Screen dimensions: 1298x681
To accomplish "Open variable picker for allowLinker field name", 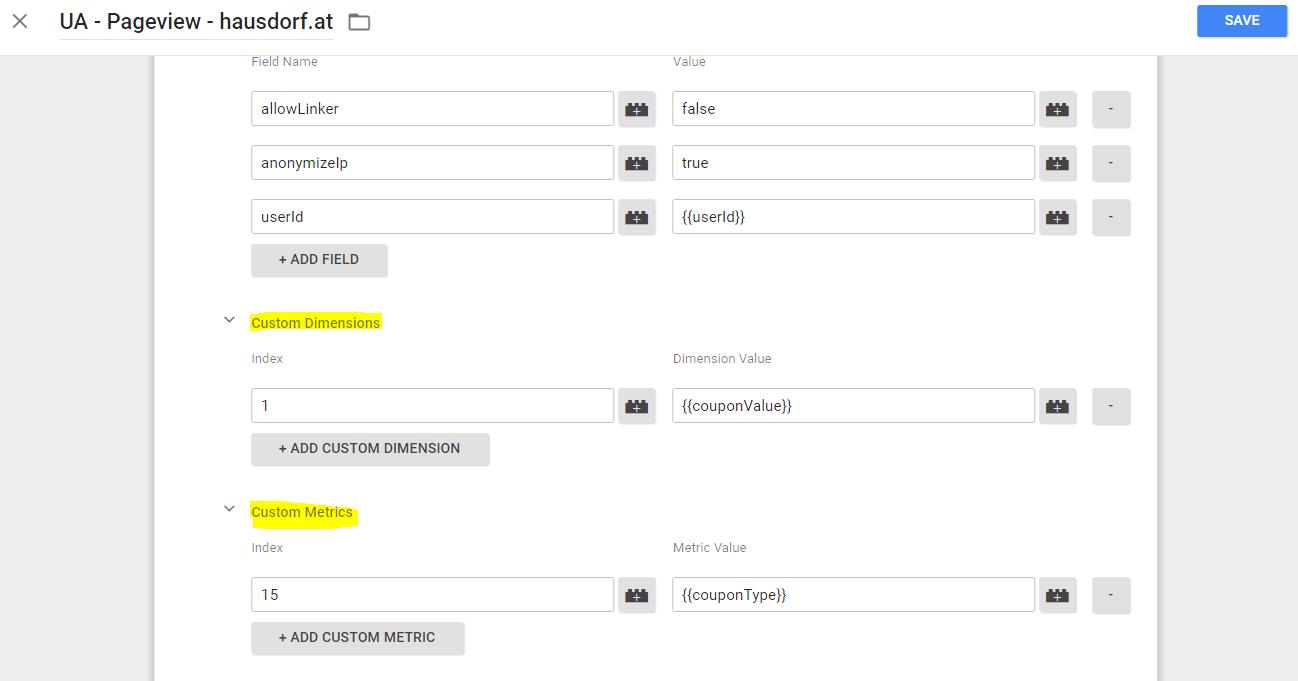I will coord(637,108).
